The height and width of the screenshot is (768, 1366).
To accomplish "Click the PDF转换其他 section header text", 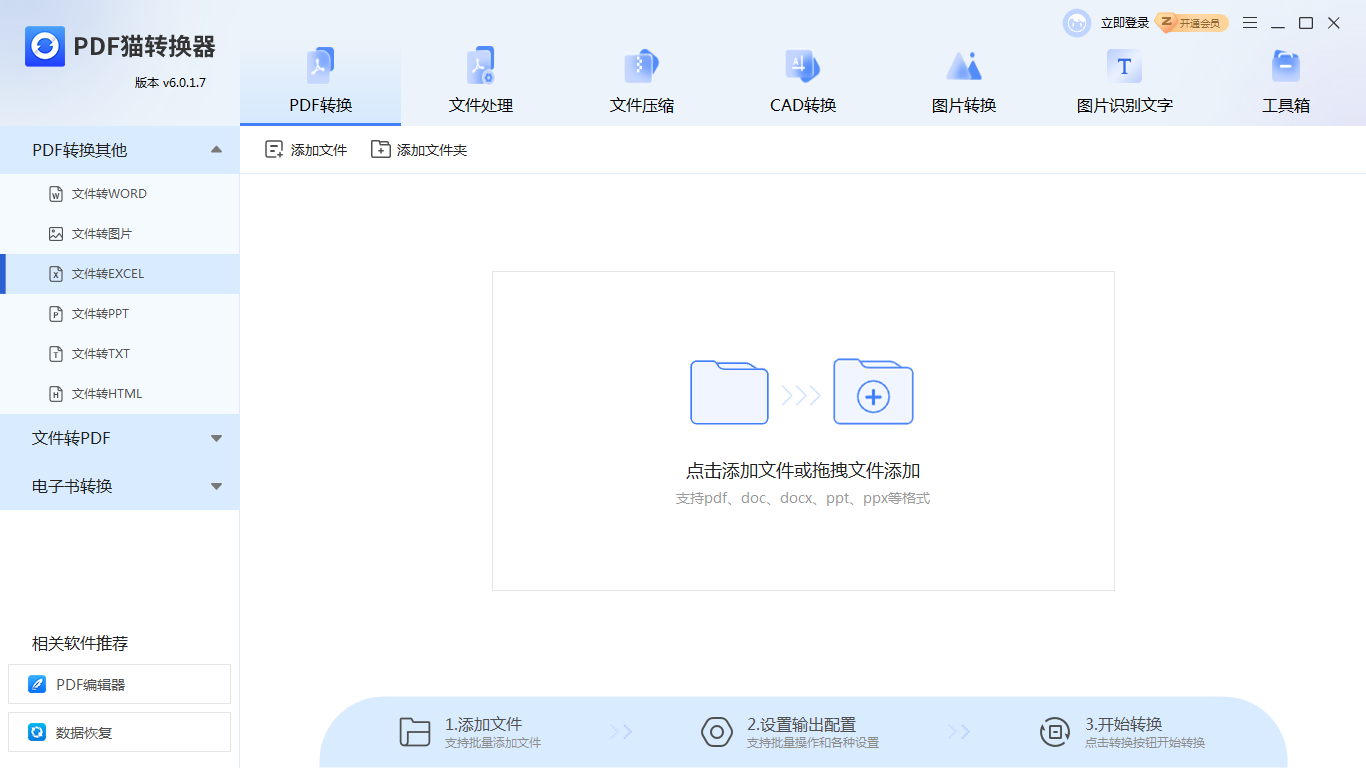I will point(80,150).
